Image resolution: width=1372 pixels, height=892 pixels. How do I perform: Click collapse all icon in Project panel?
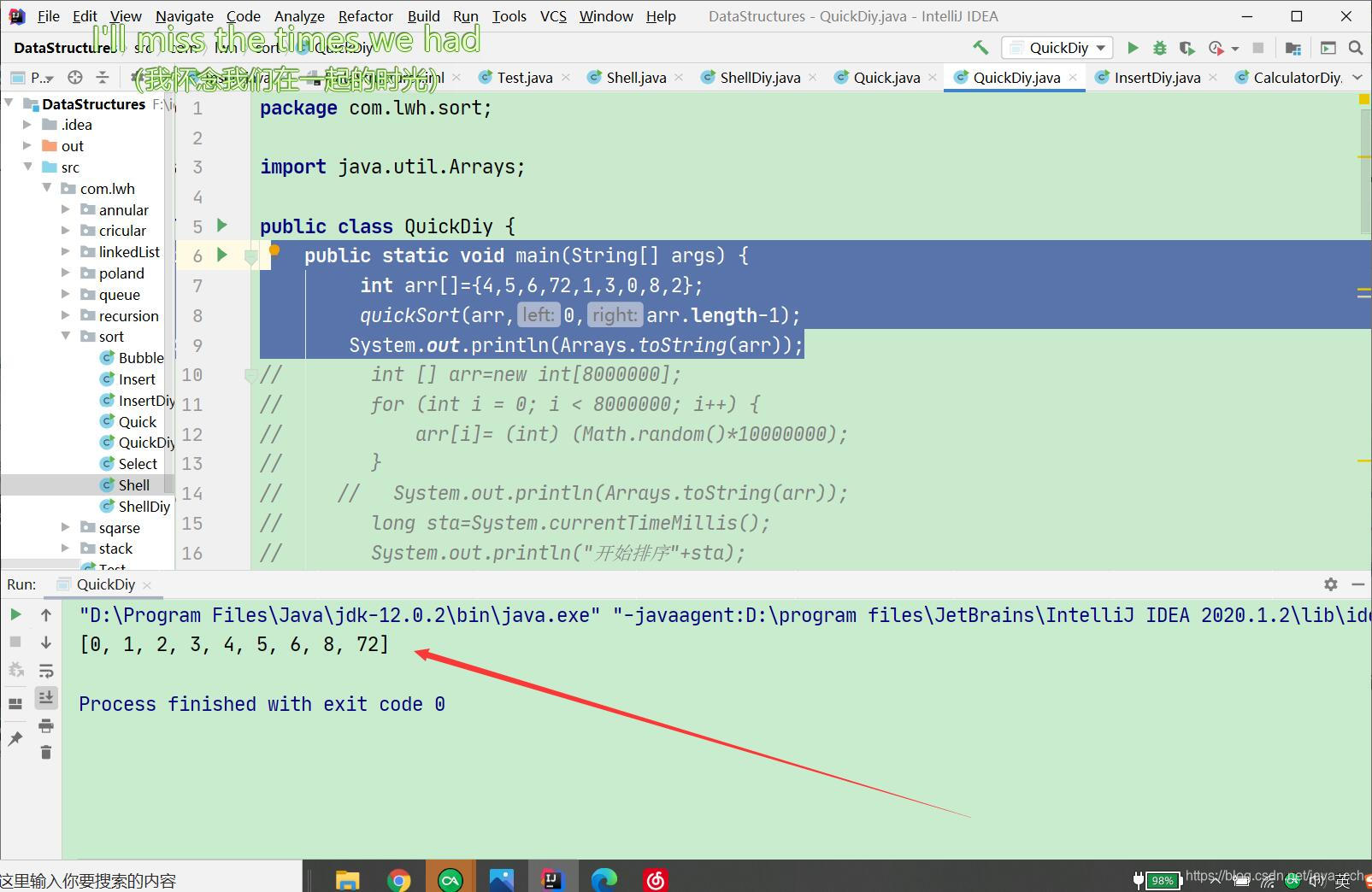(103, 78)
